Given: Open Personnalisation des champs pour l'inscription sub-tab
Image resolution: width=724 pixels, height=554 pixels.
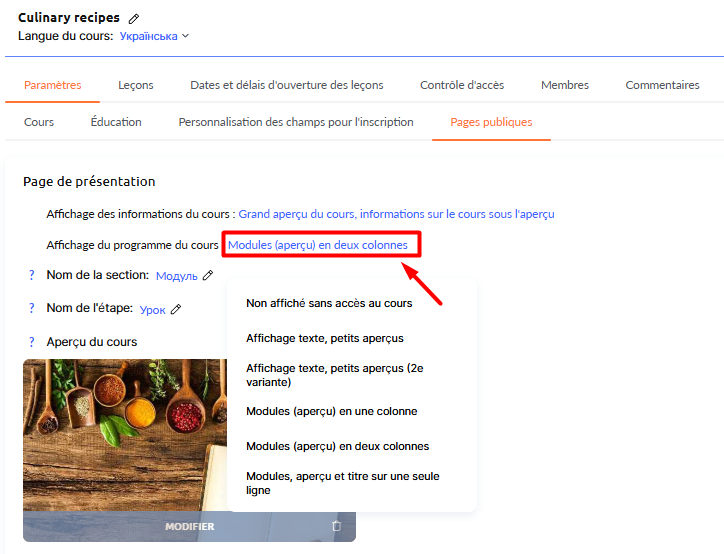Looking at the screenshot, I should (296, 122).
